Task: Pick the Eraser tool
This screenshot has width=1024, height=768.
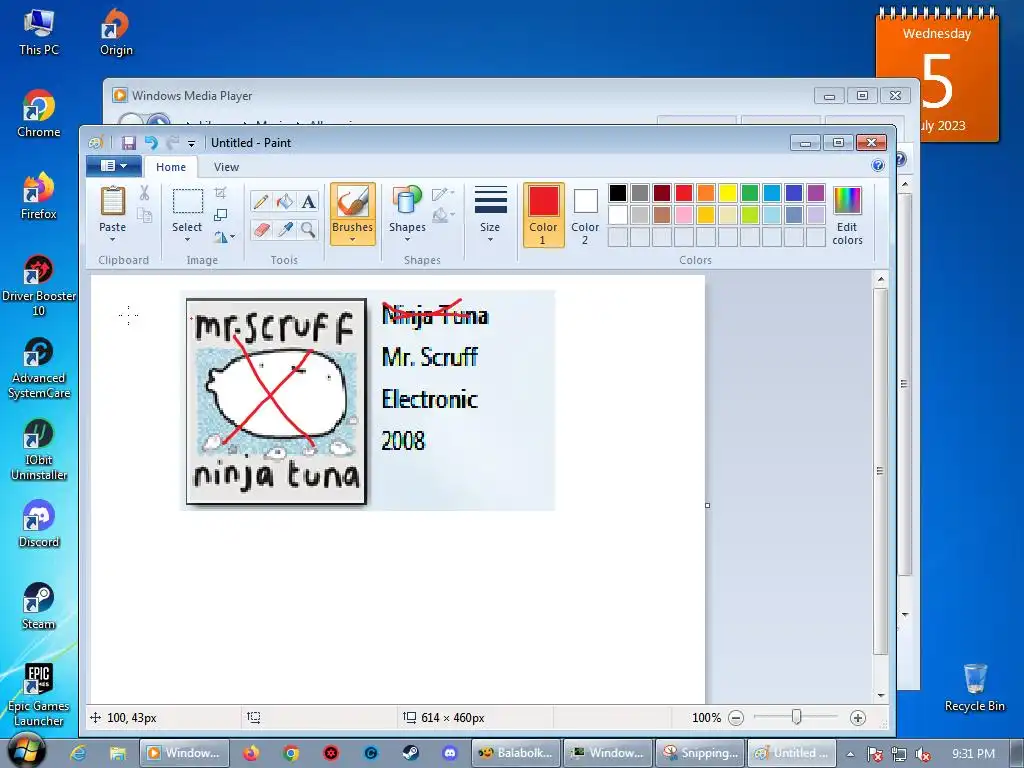Action: point(261,230)
